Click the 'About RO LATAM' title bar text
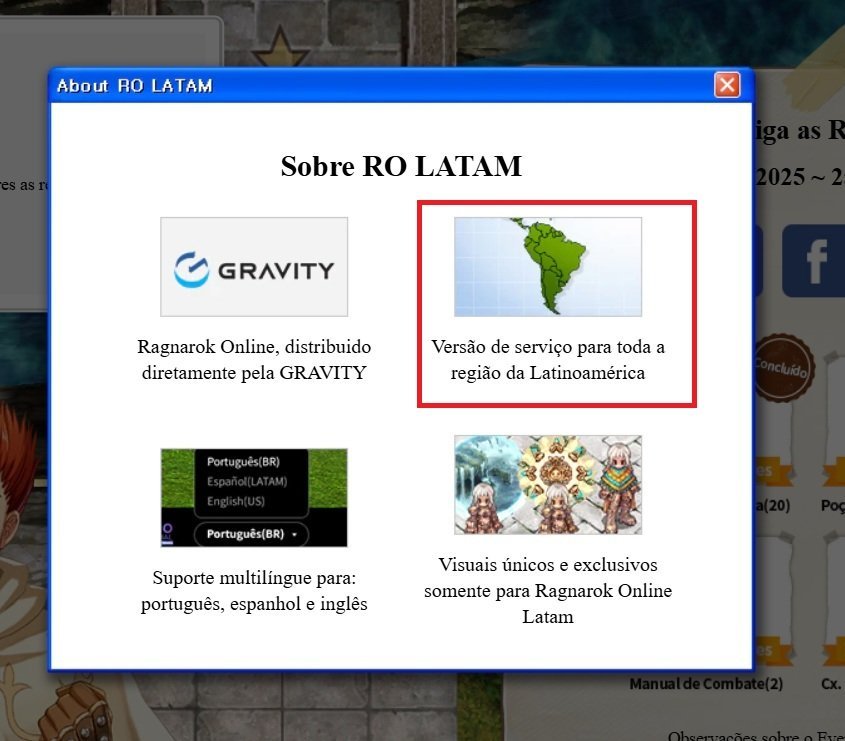Screen dimensions: 845x741 coord(135,86)
